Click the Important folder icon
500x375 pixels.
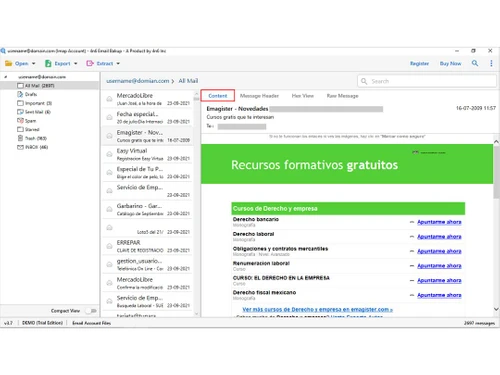tap(20, 103)
